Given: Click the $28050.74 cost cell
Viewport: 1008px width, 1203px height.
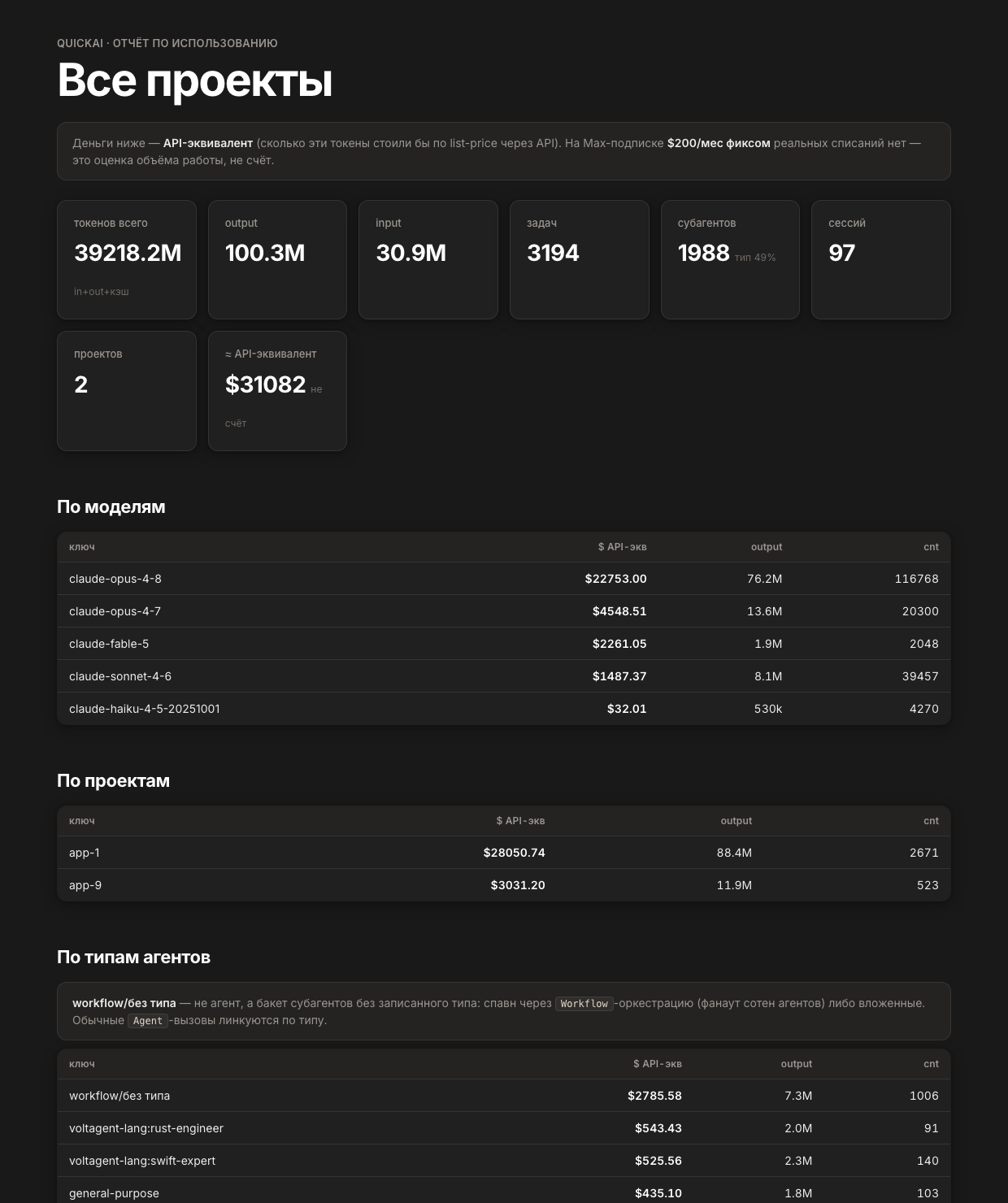Looking at the screenshot, I should click(514, 853).
